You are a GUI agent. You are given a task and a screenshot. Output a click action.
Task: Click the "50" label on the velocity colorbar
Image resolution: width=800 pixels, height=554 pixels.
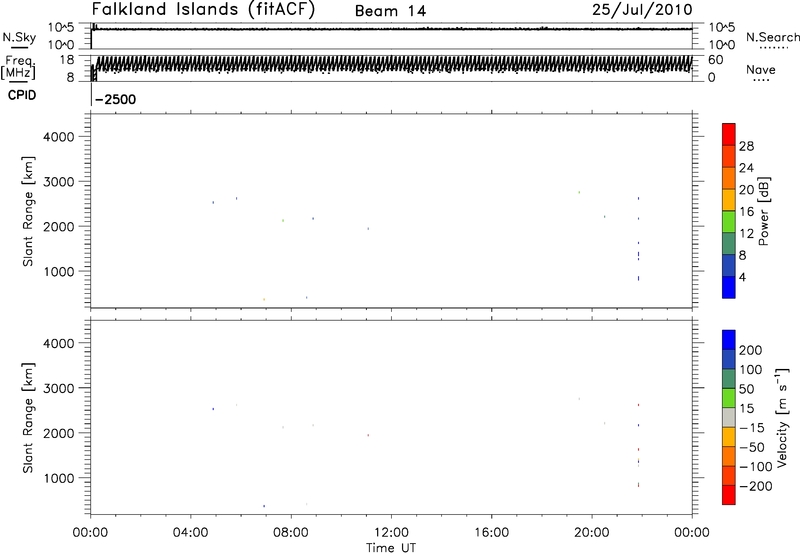pyautogui.click(x=747, y=389)
